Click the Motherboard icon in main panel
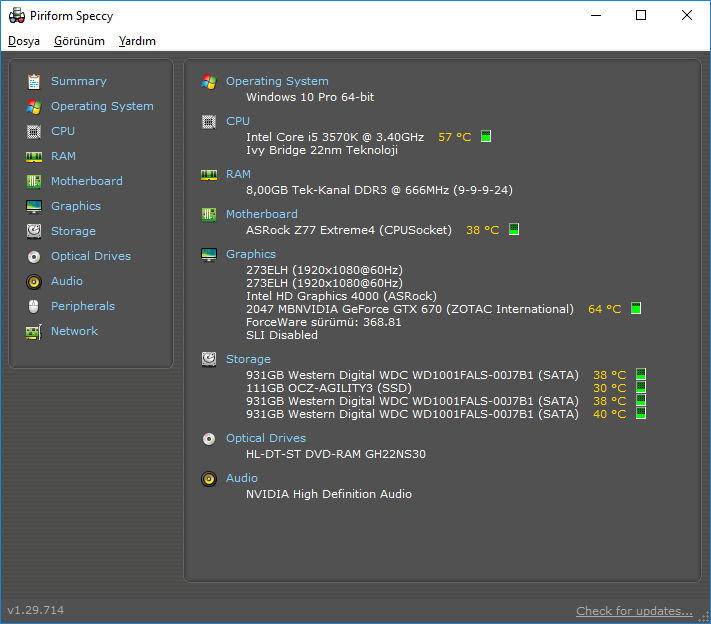The width and height of the screenshot is (711, 624). (209, 214)
